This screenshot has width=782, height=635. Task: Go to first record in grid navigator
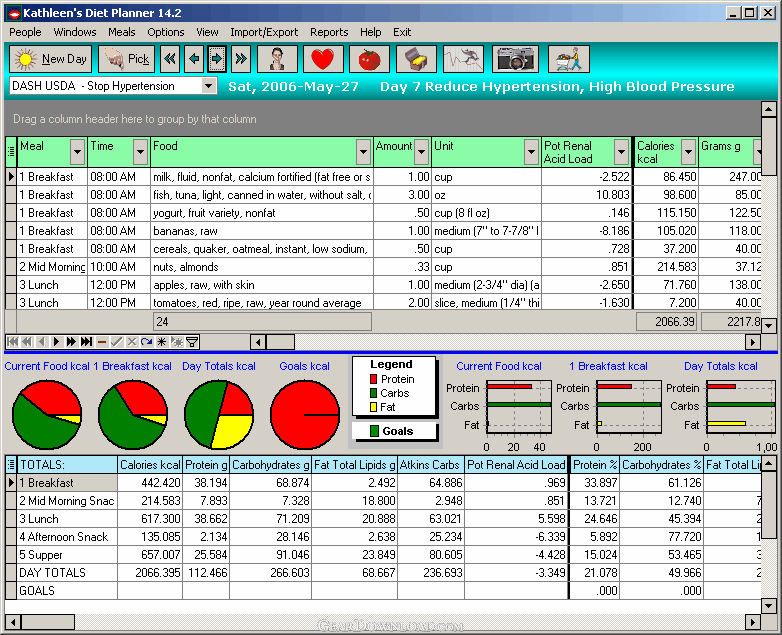click(12, 342)
